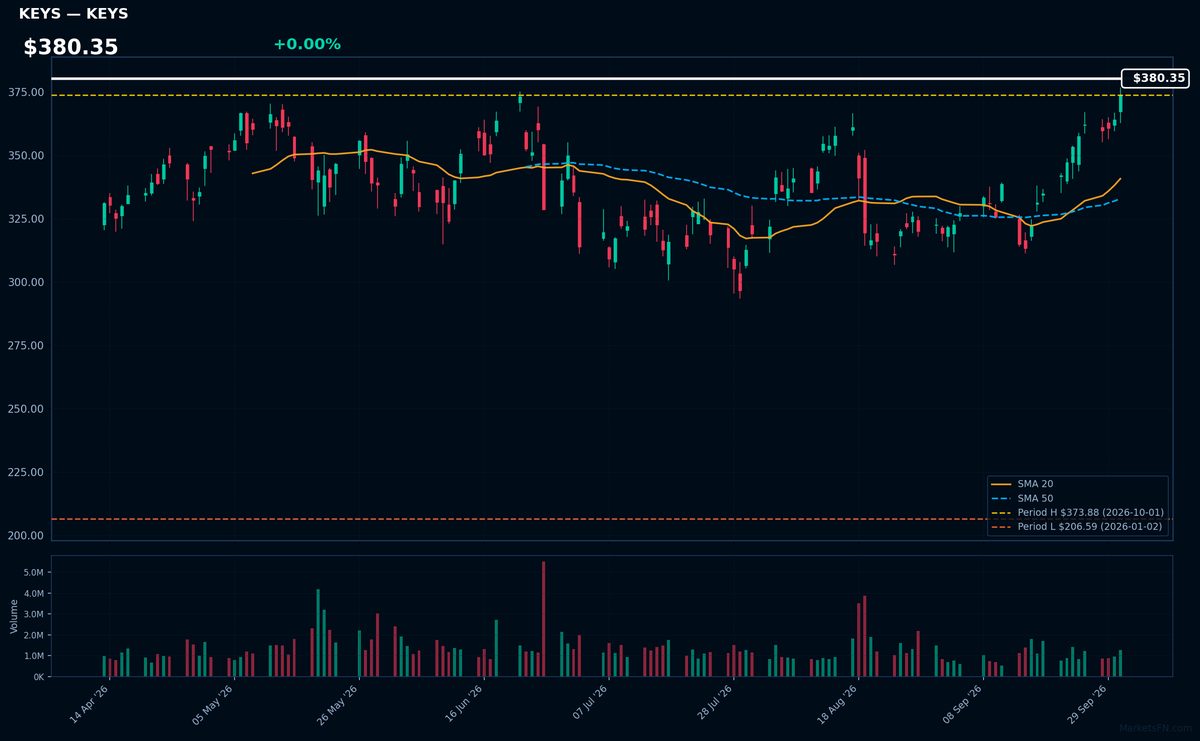This screenshot has height=741, width=1200.
Task: Click the 375.00 price axis label
Action: click(27, 92)
